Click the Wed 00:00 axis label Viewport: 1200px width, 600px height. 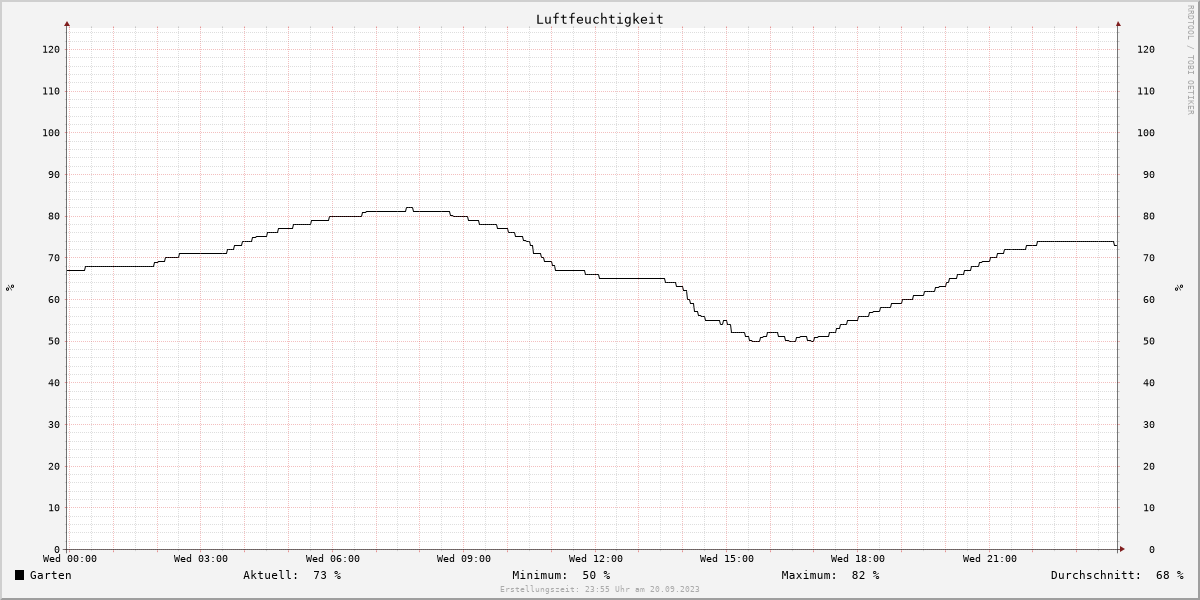tap(70, 559)
